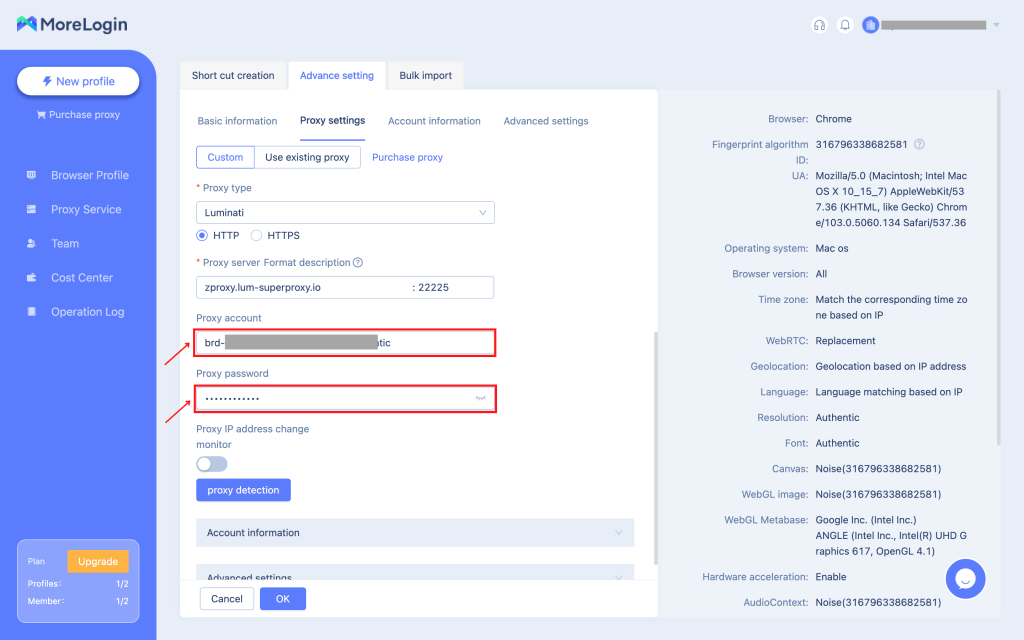The image size is (1024, 640).
Task: Show the proxy password with eye icon
Action: tap(481, 398)
